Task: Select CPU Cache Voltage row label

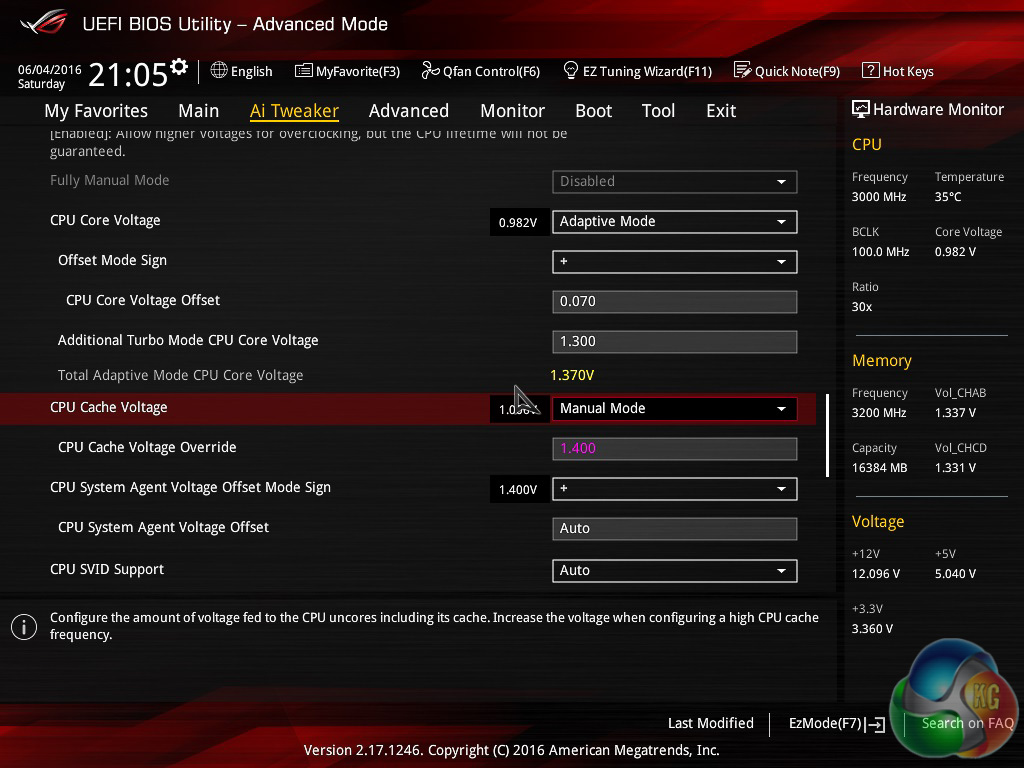Action: point(108,408)
